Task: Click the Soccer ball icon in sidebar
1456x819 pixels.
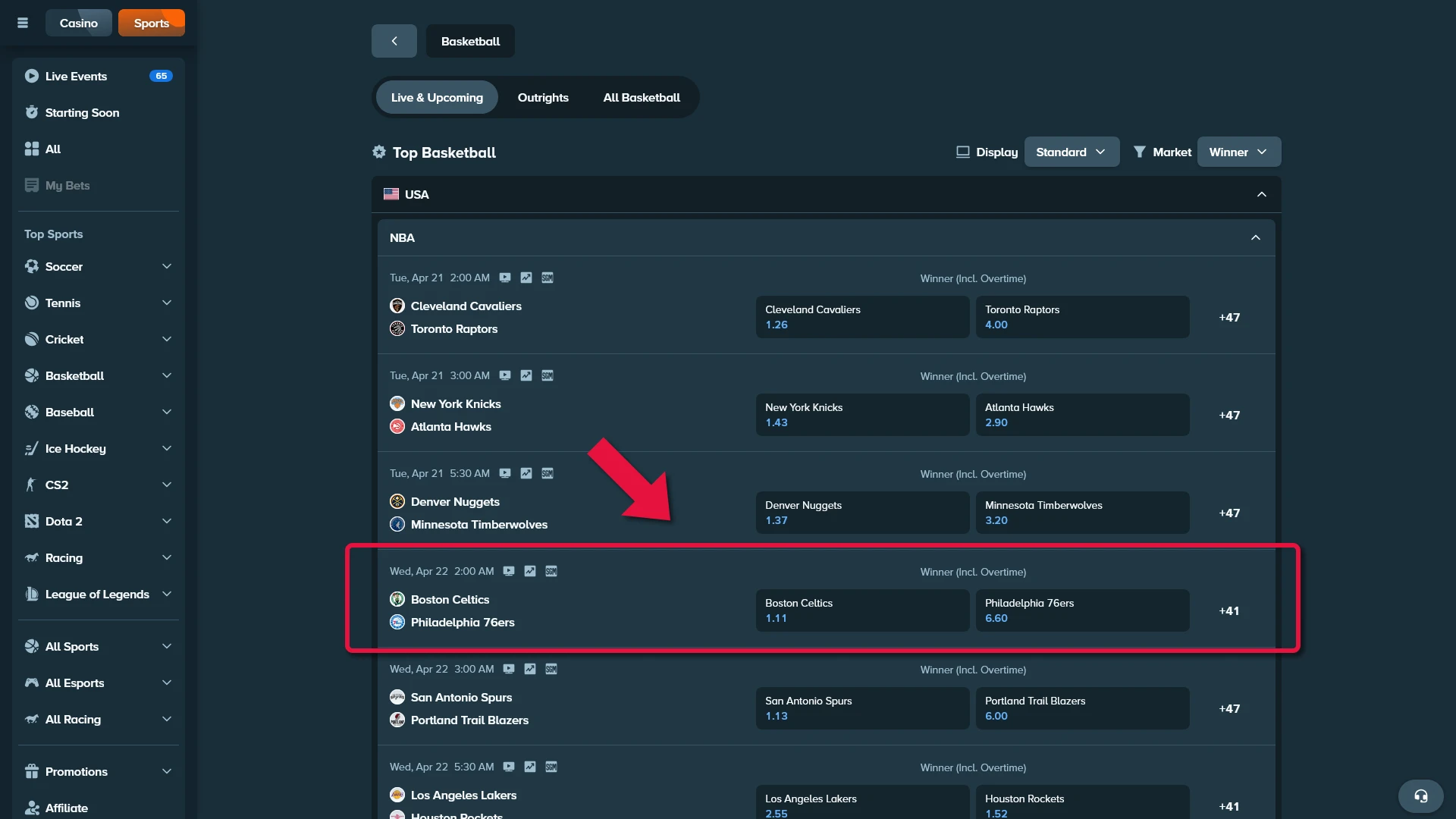Action: tap(31, 266)
